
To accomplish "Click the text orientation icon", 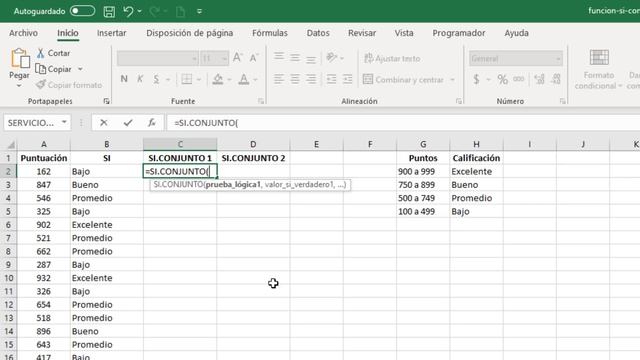I will (332, 58).
